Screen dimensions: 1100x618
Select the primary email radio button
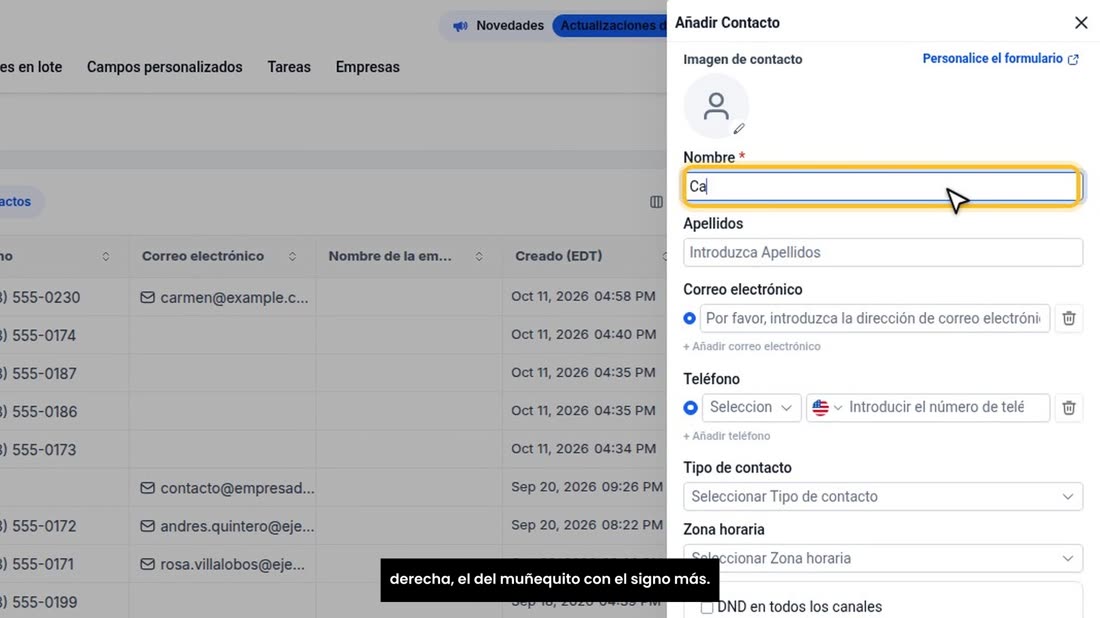(x=690, y=318)
